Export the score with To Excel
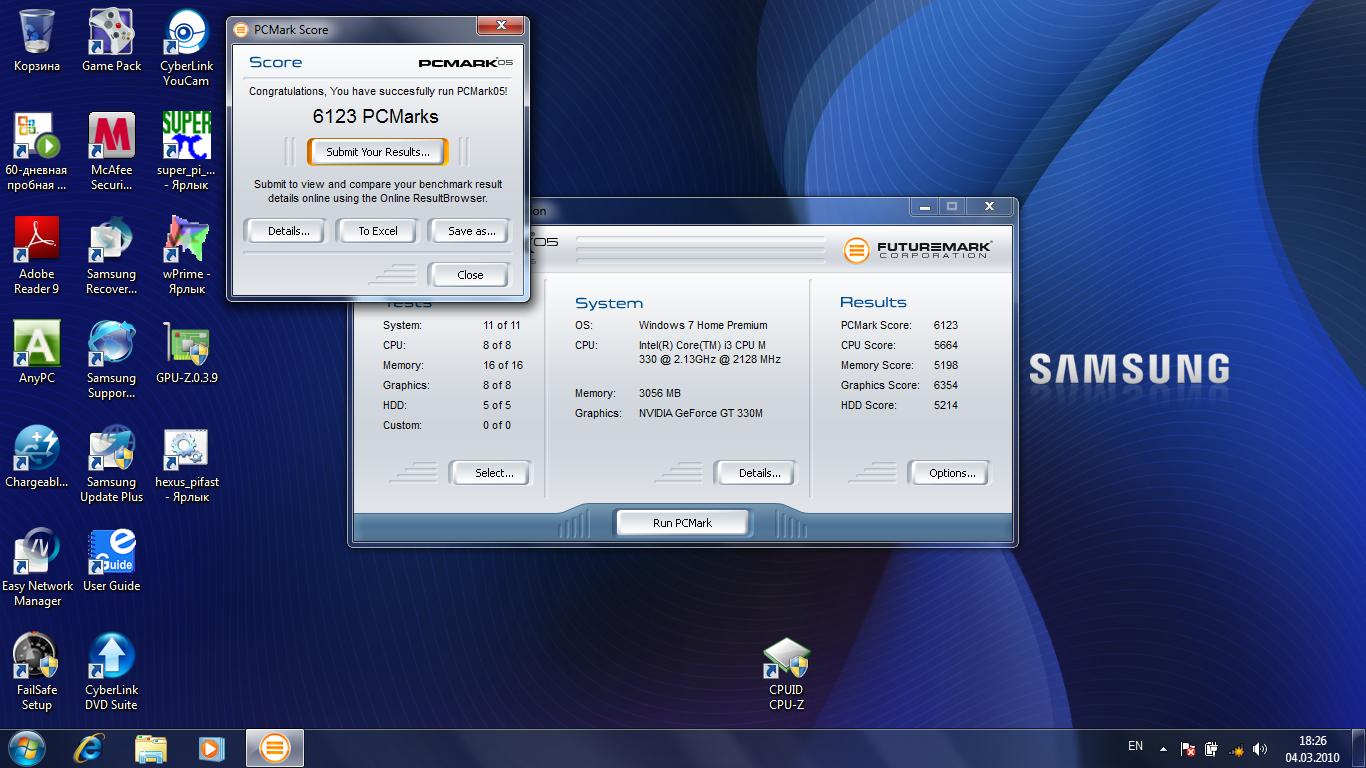1366x768 pixels. point(378,231)
